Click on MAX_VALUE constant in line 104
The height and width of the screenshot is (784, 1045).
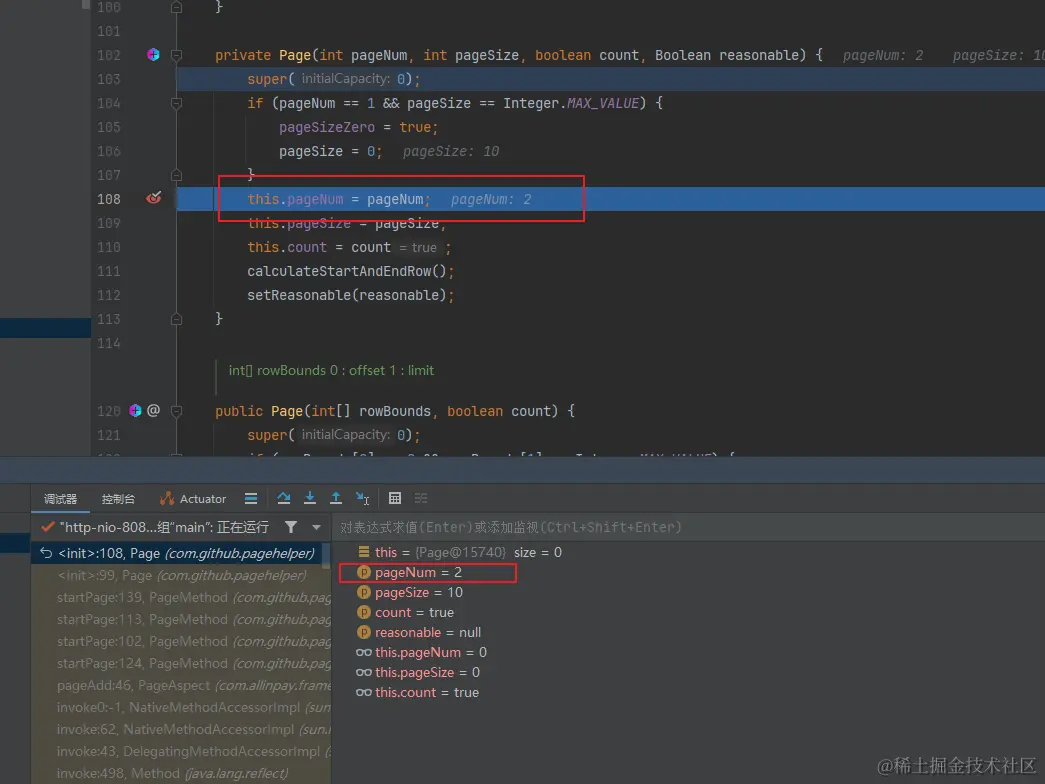[602, 103]
